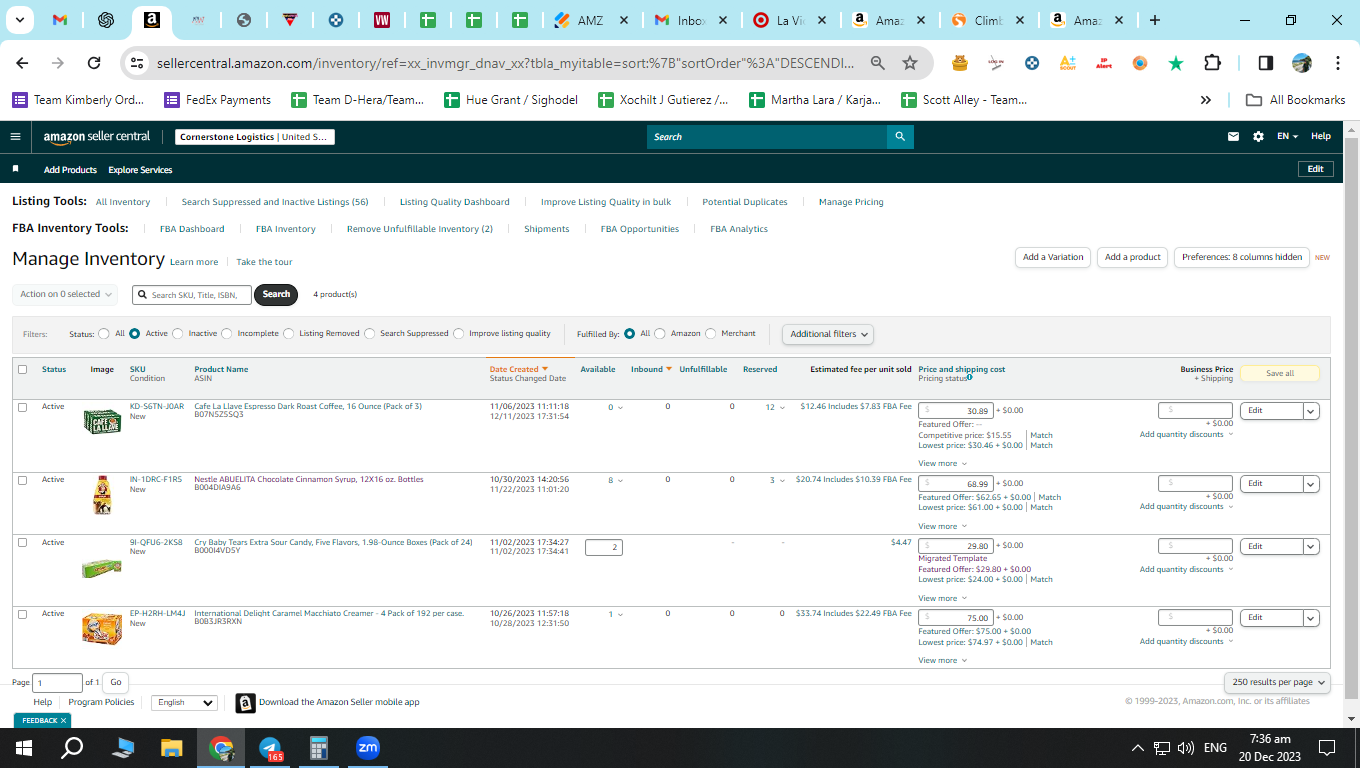Click the Cry Baby Tears available quantity field
This screenshot has width=1360, height=768.
604,547
